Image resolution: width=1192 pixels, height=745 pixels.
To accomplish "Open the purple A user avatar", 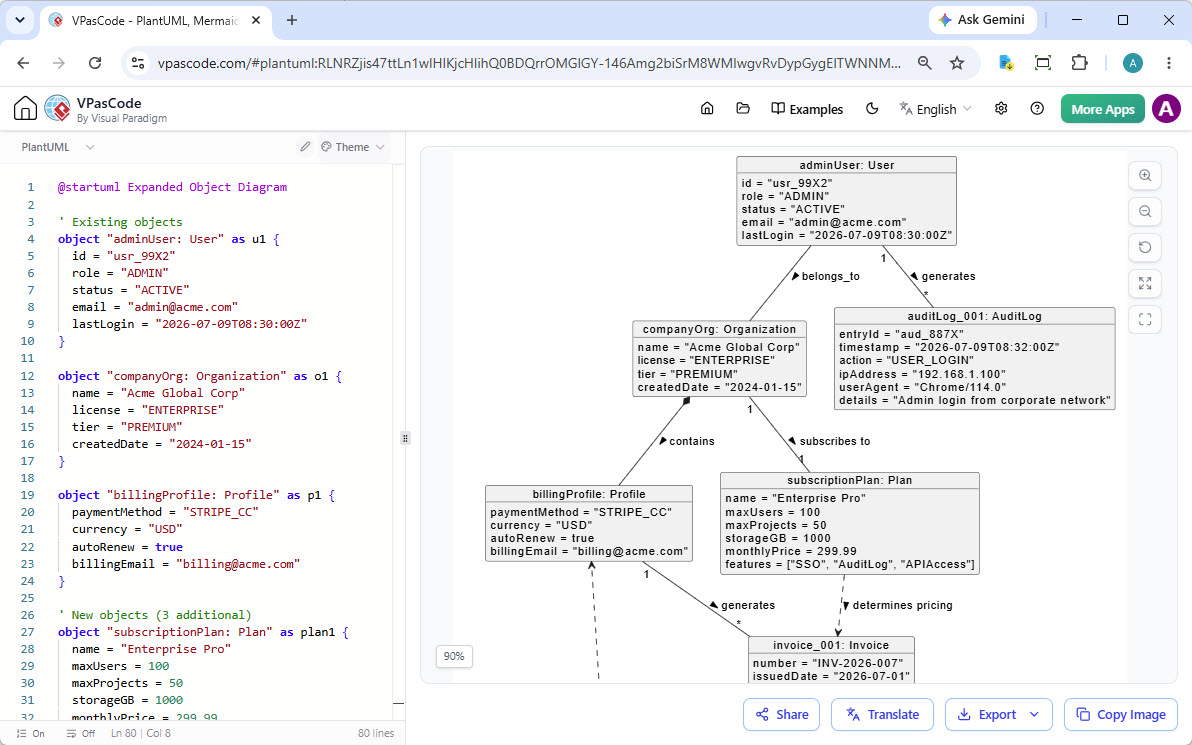I will [x=1166, y=109].
